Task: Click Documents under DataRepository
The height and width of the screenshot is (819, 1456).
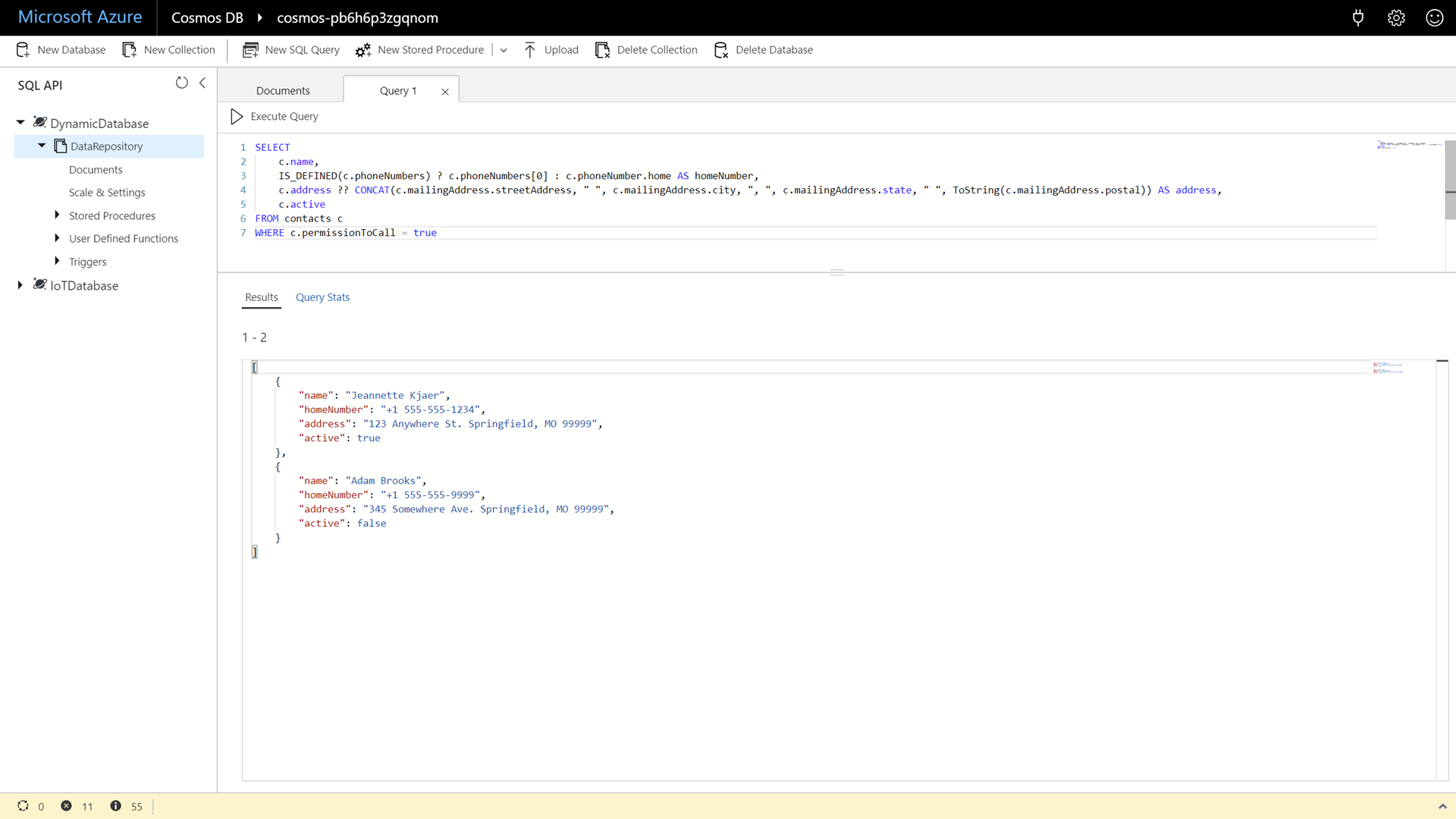Action: click(95, 169)
